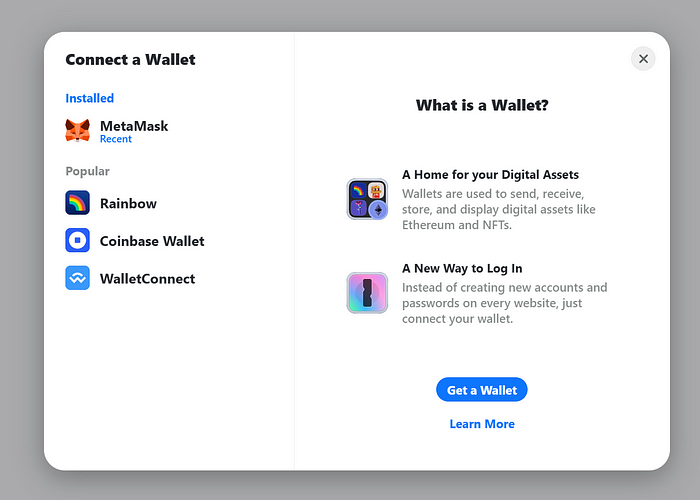The height and width of the screenshot is (500, 700).
Task: Choose the WalletConnect text option
Action: pos(147,279)
